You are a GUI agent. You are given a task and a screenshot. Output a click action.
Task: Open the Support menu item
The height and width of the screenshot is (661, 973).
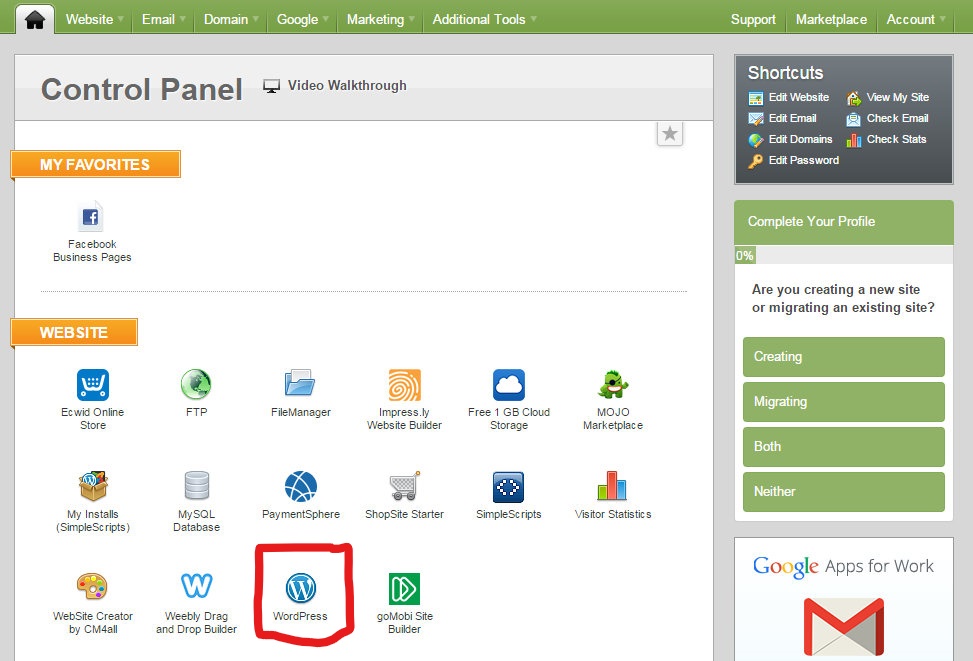click(752, 19)
